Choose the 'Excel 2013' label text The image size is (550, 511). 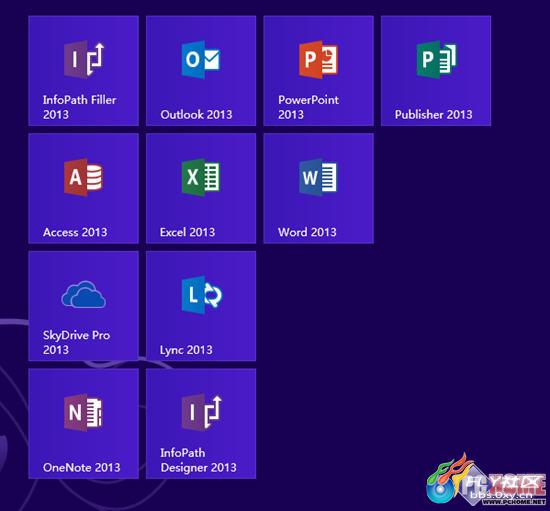pos(187,232)
